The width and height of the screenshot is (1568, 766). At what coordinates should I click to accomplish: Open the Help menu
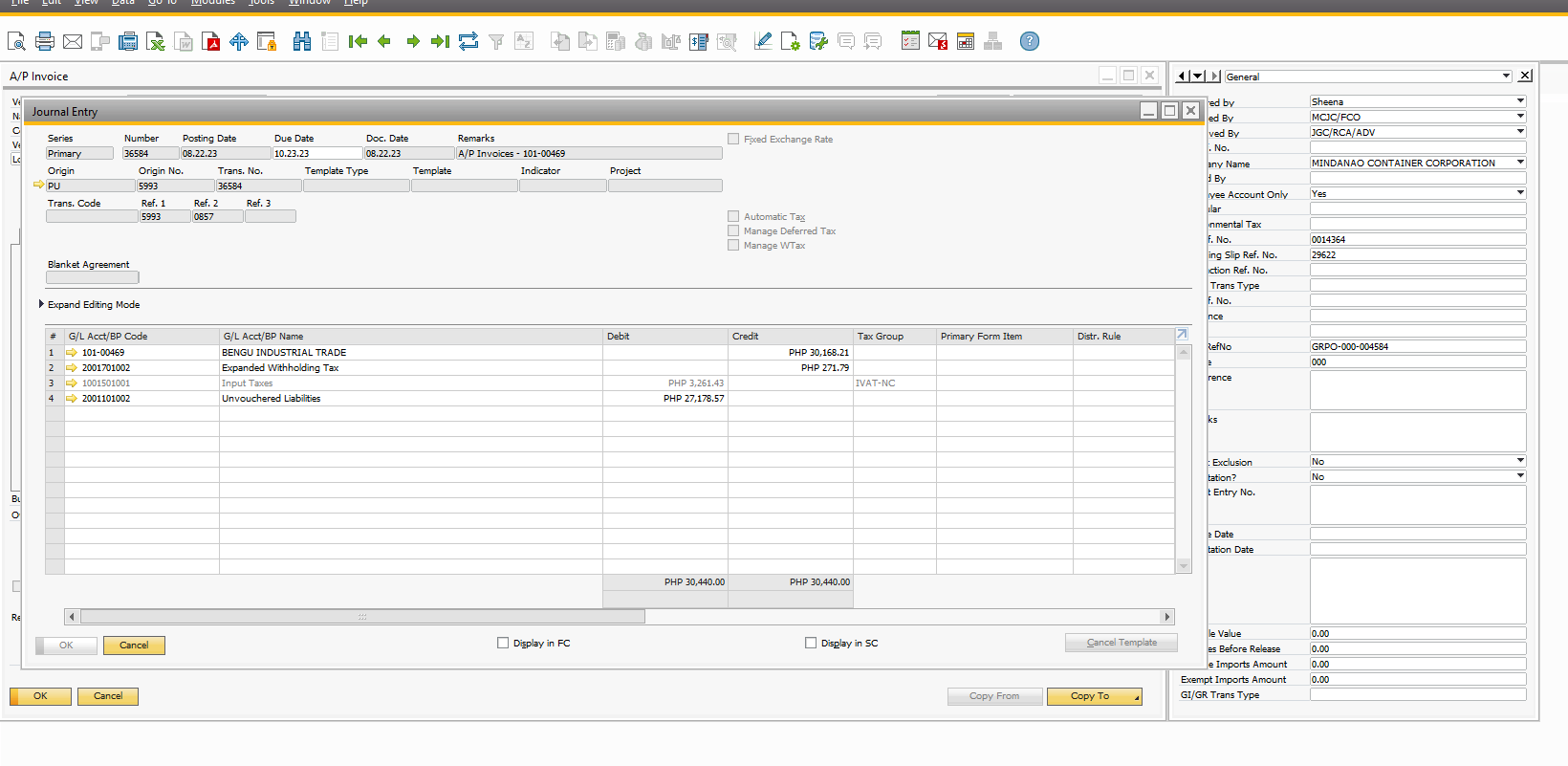click(x=356, y=3)
